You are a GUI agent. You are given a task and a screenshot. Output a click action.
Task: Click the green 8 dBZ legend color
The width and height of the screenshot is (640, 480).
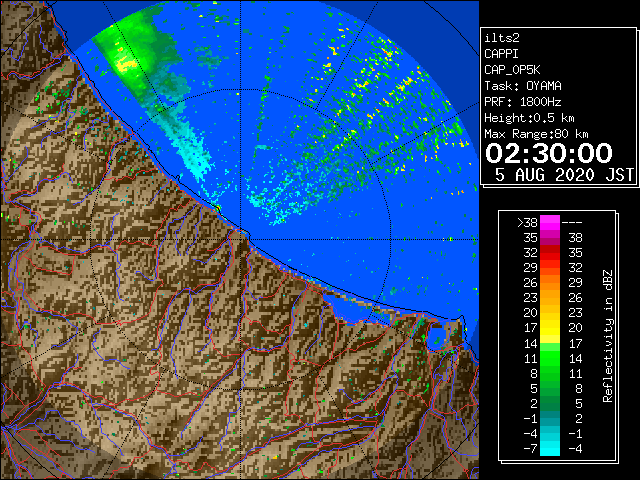pyautogui.click(x=549, y=373)
